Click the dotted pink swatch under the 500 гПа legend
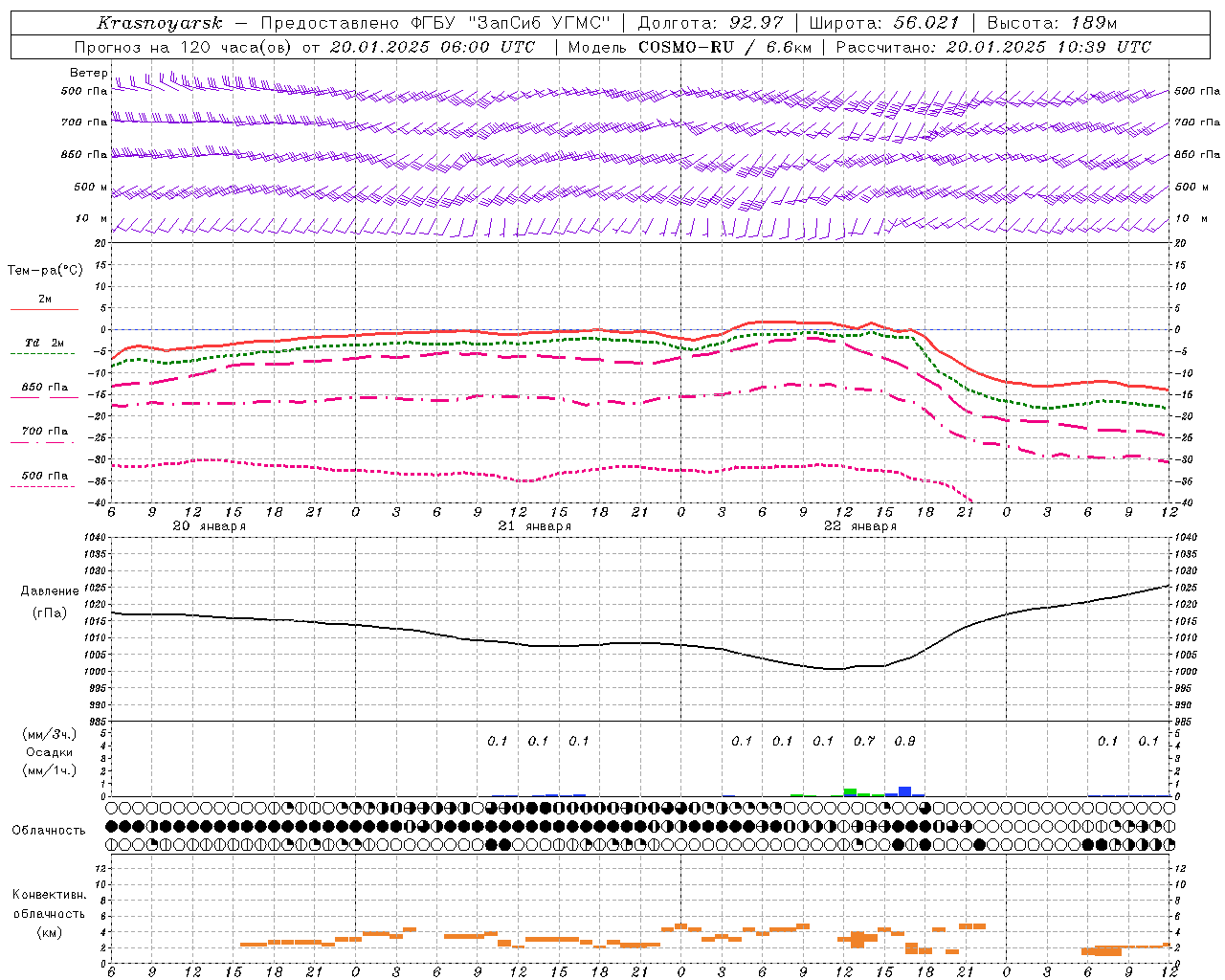This screenshot has width=1225, height=980. (x=42, y=486)
